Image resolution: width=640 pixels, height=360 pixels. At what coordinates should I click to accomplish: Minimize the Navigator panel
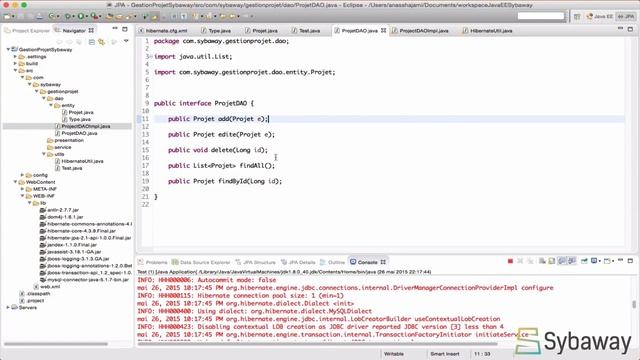point(115,29)
